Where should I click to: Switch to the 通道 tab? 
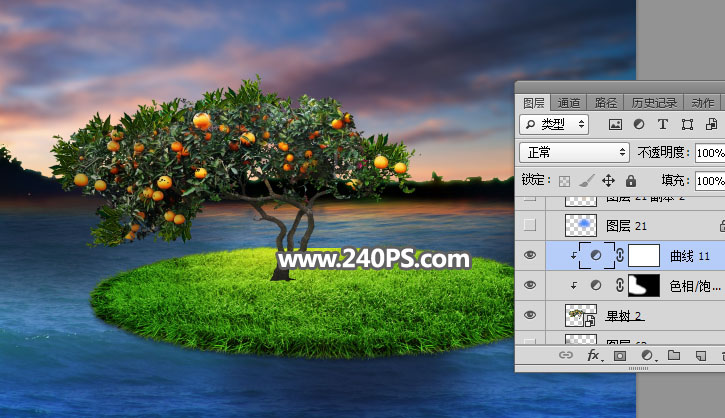569,103
